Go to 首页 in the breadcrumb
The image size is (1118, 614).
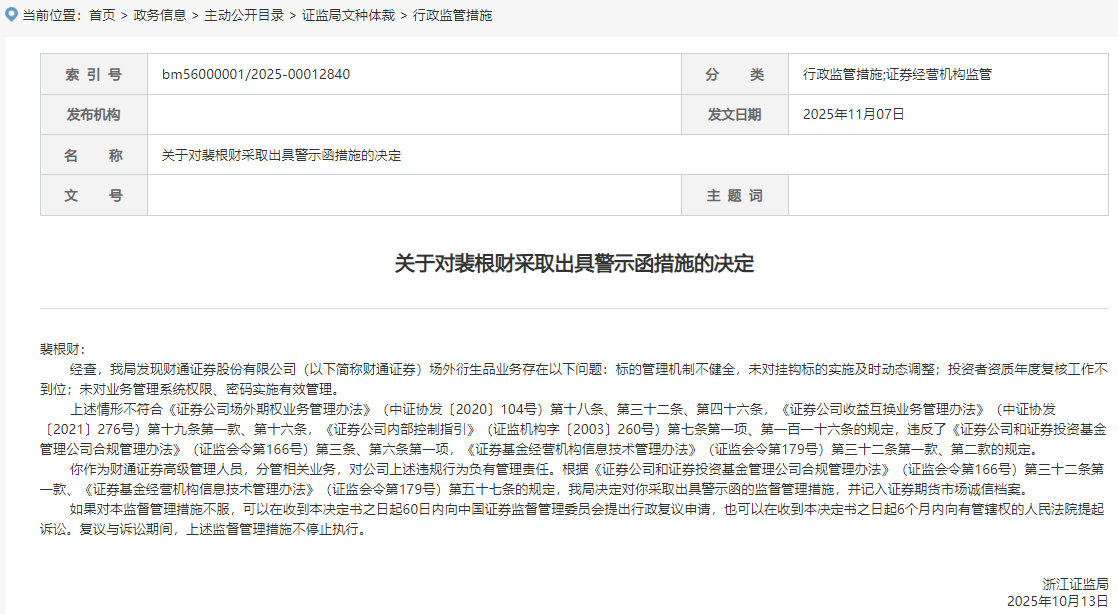[x=101, y=16]
